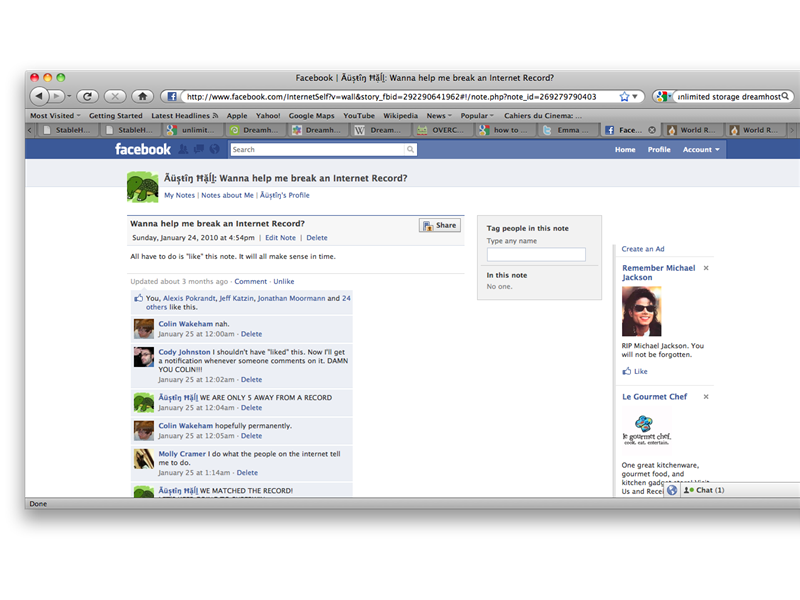This screenshot has height=600, width=800.
Task: Expand the Latest Headlines feed bookmark
Action: click(x=185, y=116)
